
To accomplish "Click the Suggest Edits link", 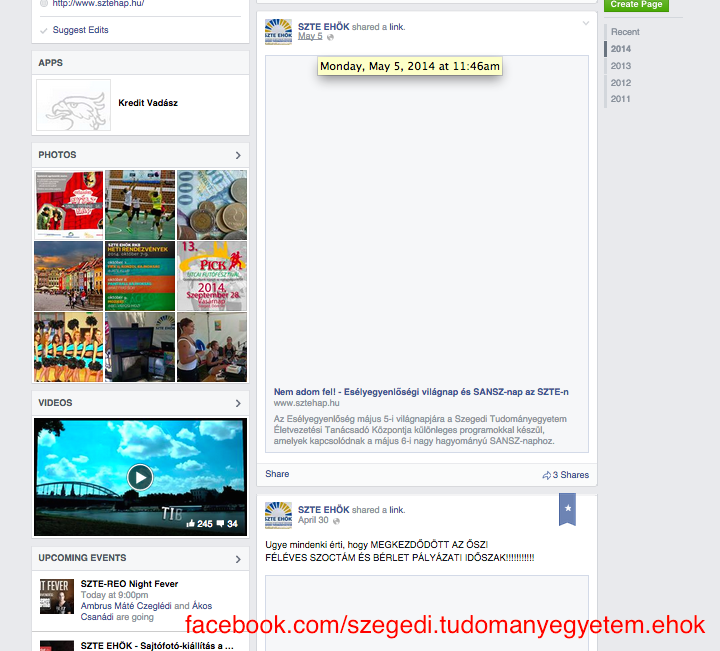I will click(80, 30).
